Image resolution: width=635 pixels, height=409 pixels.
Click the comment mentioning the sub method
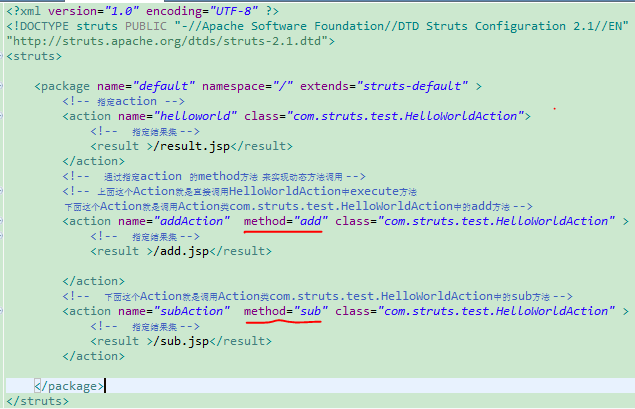318,296
